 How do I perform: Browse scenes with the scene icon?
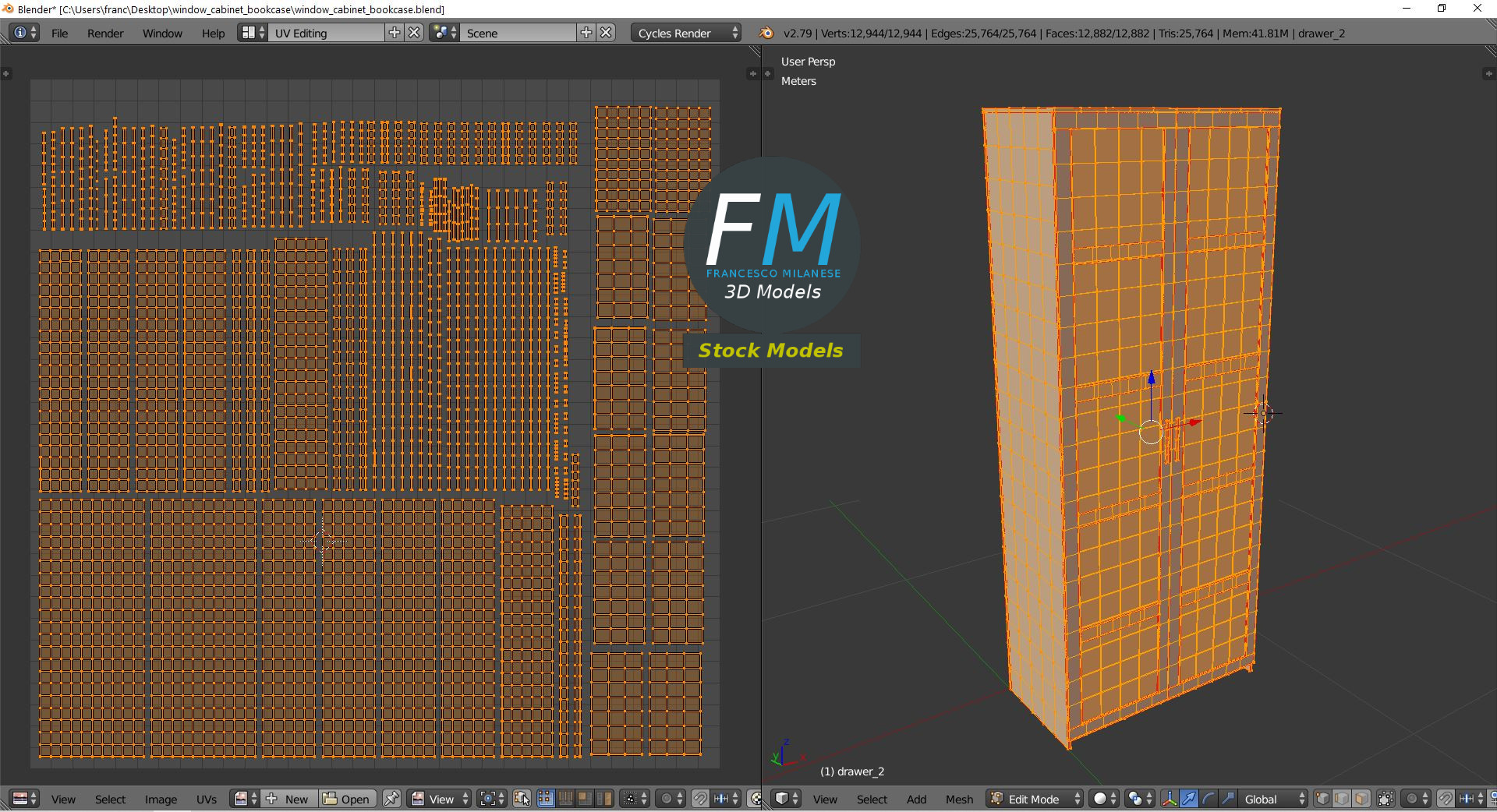(444, 33)
